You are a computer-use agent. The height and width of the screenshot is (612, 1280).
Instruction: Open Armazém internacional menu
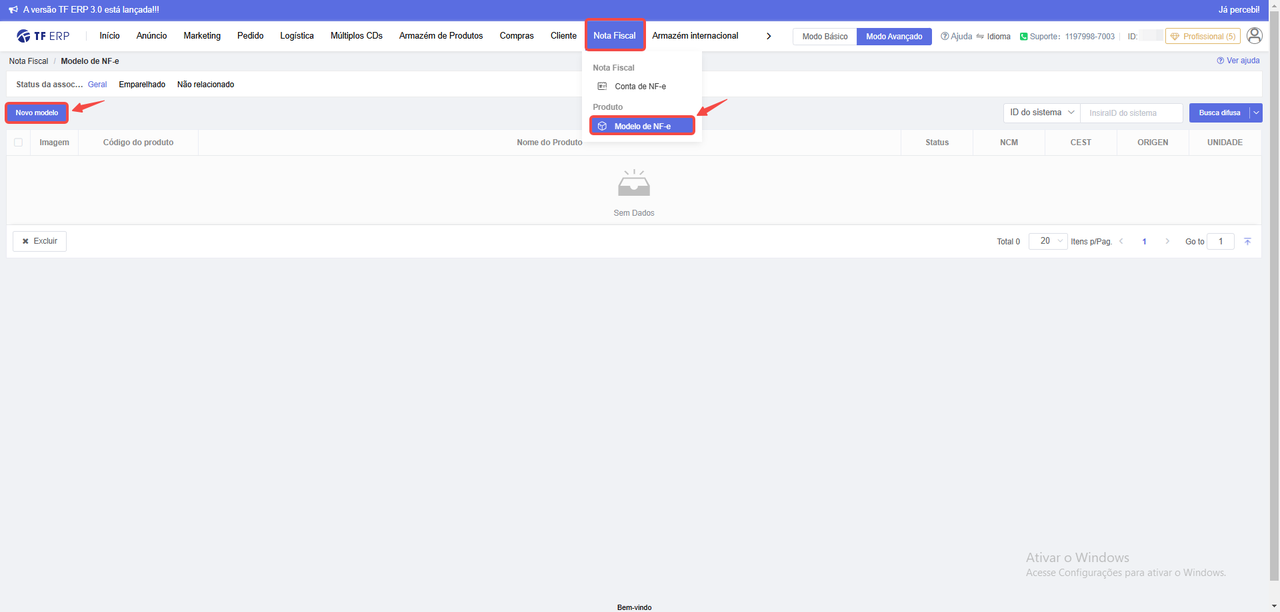[x=695, y=36]
